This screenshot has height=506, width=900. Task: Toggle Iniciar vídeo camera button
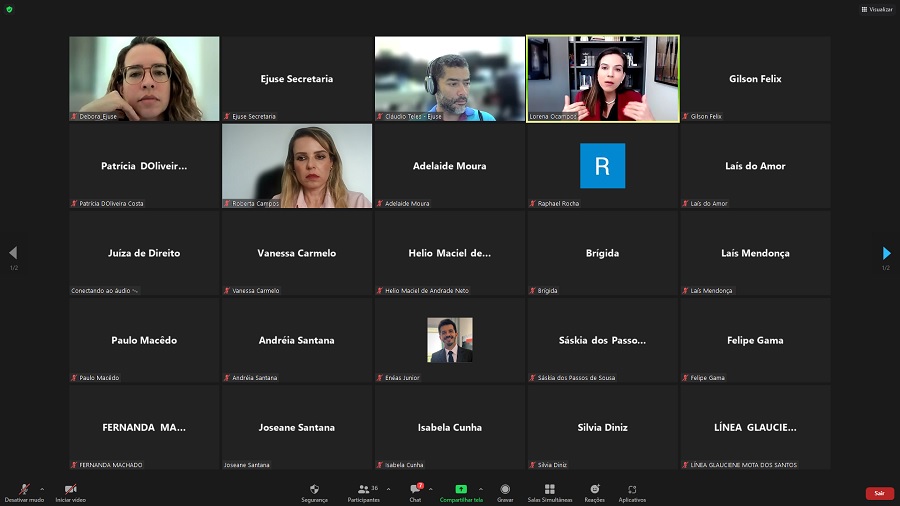click(70, 491)
